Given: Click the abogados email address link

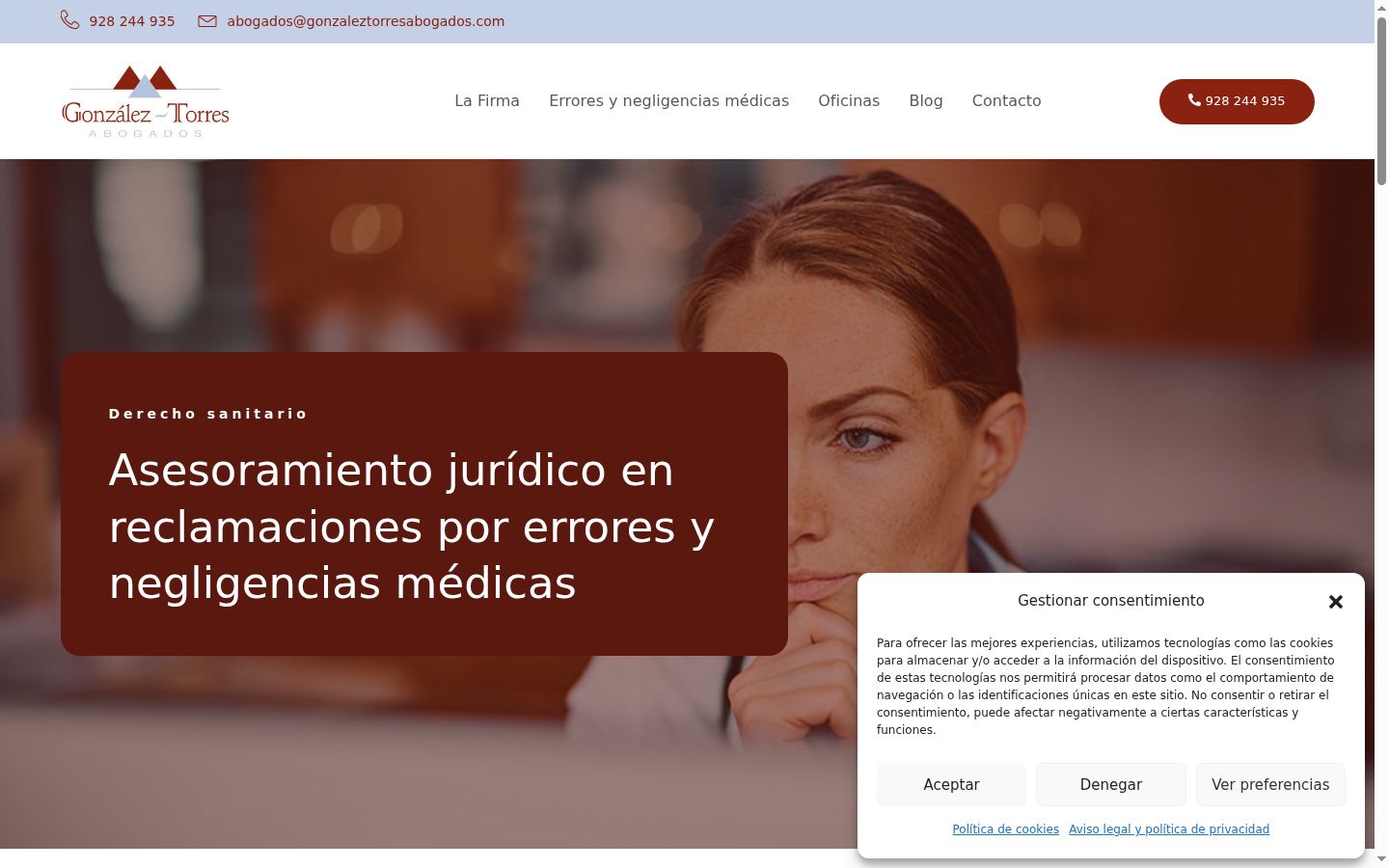Looking at the screenshot, I should (366, 21).
